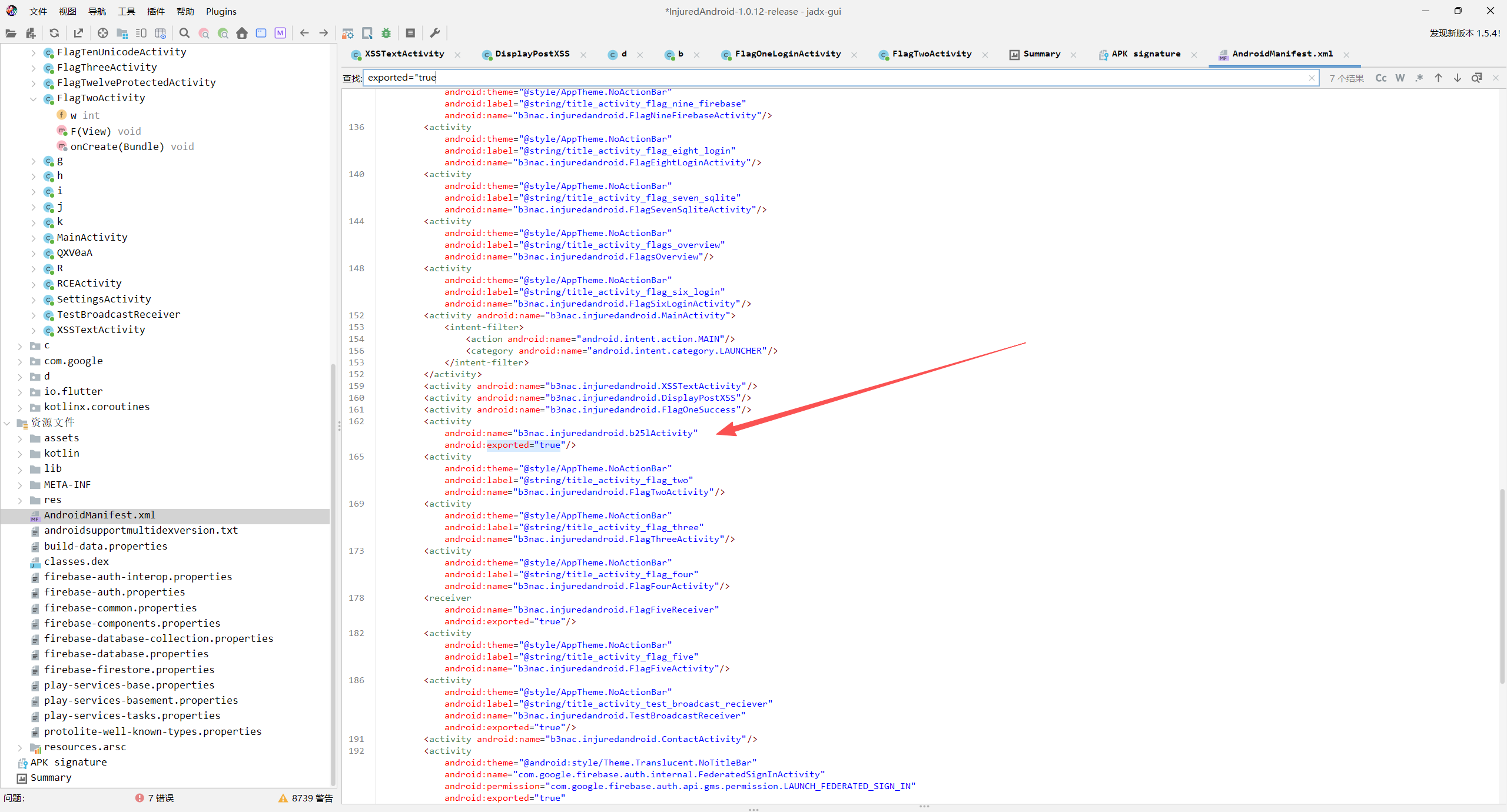This screenshot has height=812, width=1507.
Task: Click the green bug debugger icon
Action: [x=386, y=33]
